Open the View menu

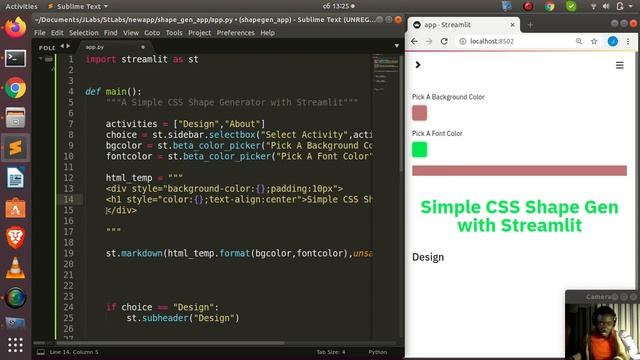pyautogui.click(x=131, y=33)
